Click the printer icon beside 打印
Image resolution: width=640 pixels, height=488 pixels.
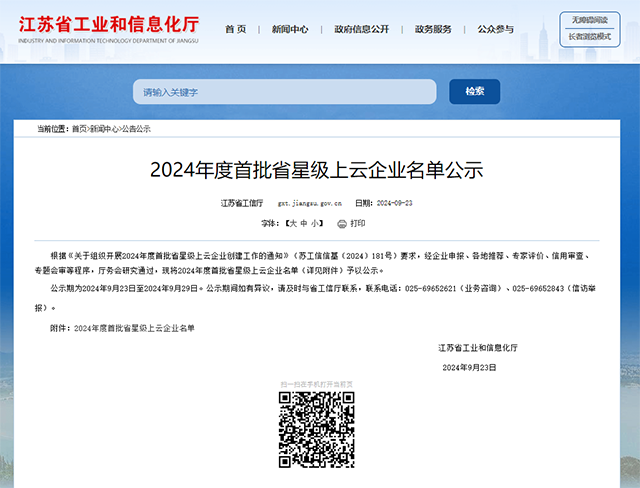(x=341, y=223)
